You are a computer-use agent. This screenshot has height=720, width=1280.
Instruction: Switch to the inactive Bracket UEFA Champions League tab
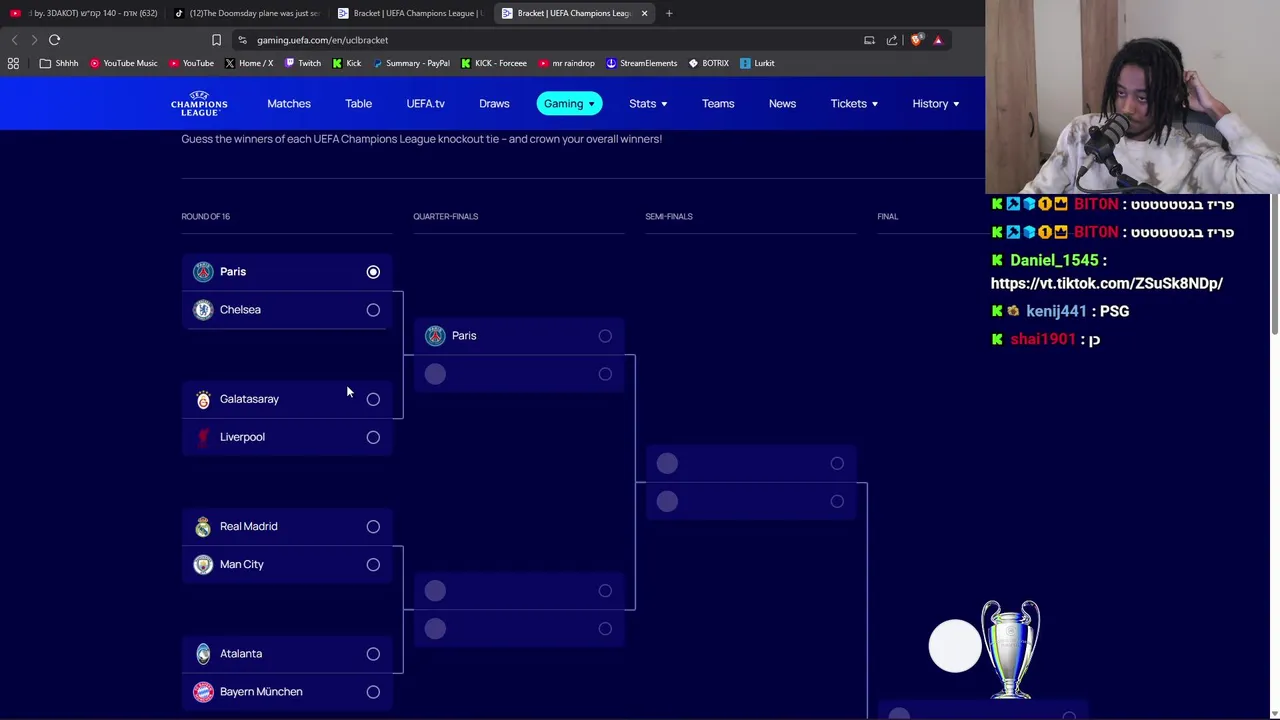[410, 13]
